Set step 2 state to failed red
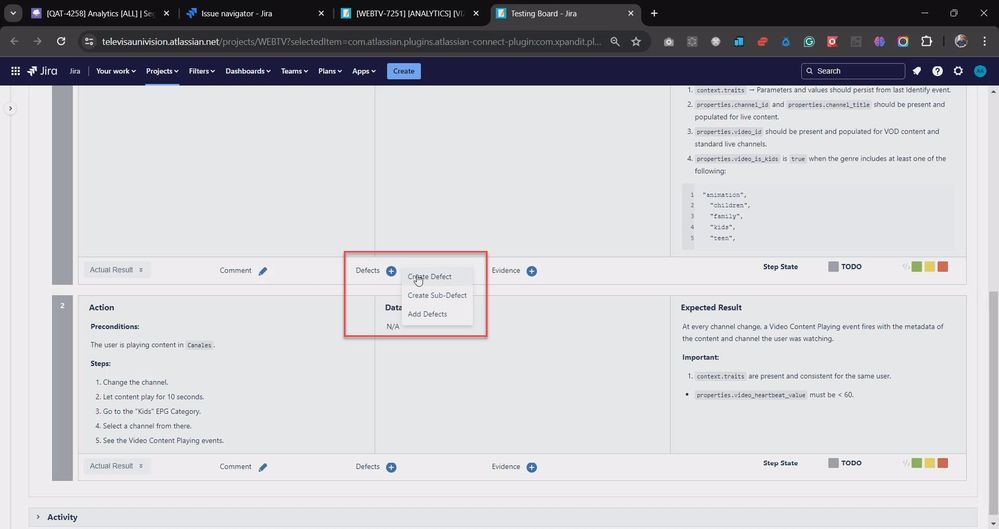Screen dimensions: 999x529 click(942, 463)
